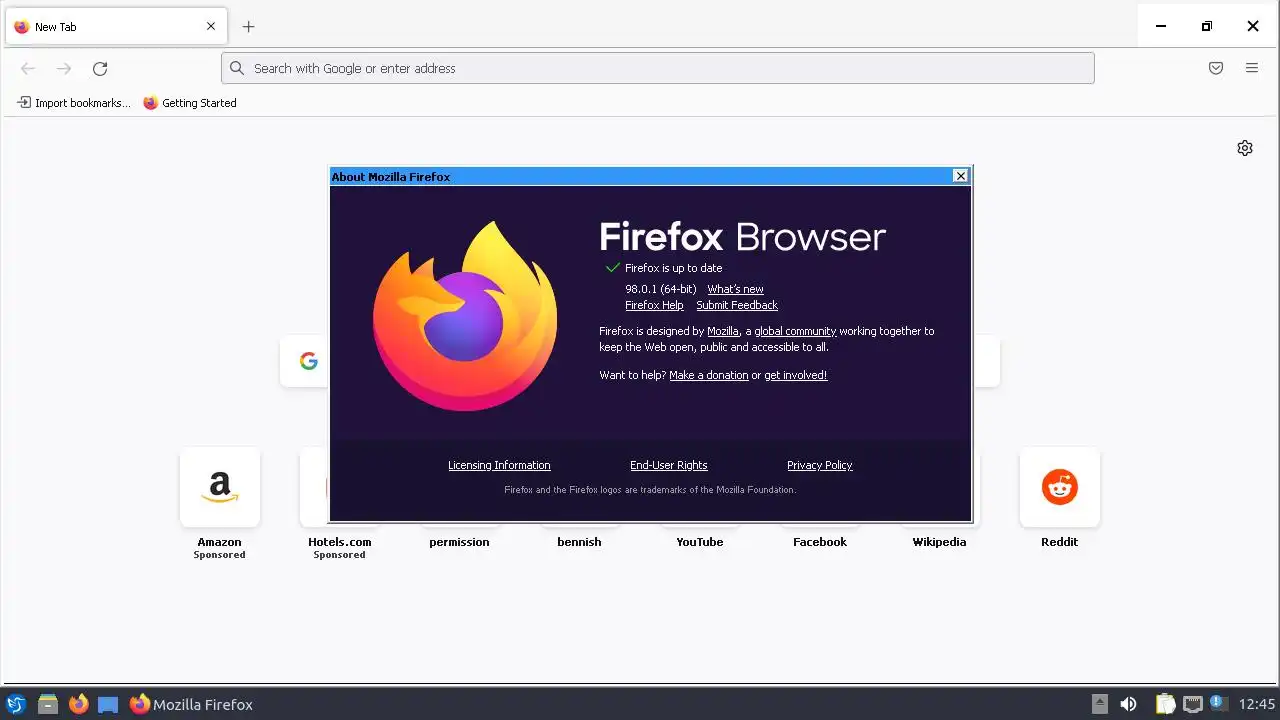This screenshot has height=720, width=1280.
Task: Open End-User Rights link
Action: 669,465
